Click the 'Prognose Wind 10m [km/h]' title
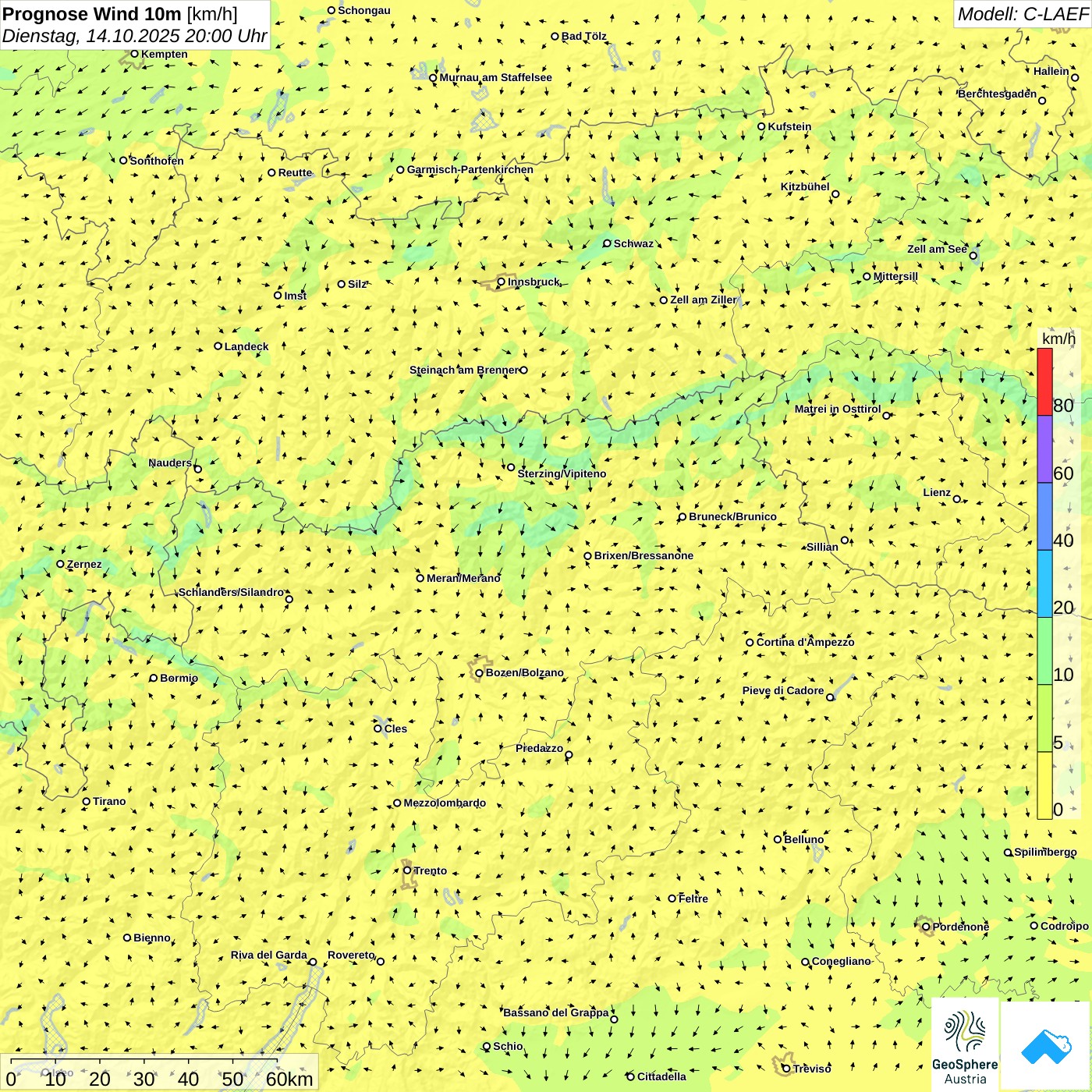This screenshot has height=1092, width=1092. [120, 14]
